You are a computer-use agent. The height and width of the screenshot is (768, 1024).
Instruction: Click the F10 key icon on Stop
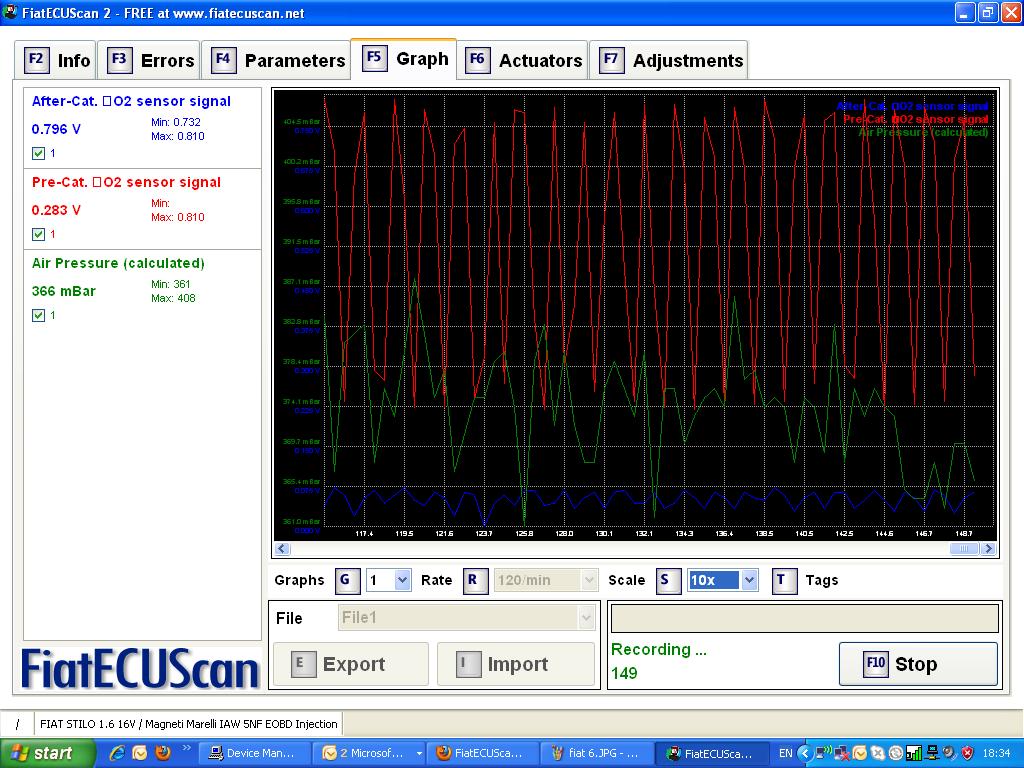pos(876,664)
